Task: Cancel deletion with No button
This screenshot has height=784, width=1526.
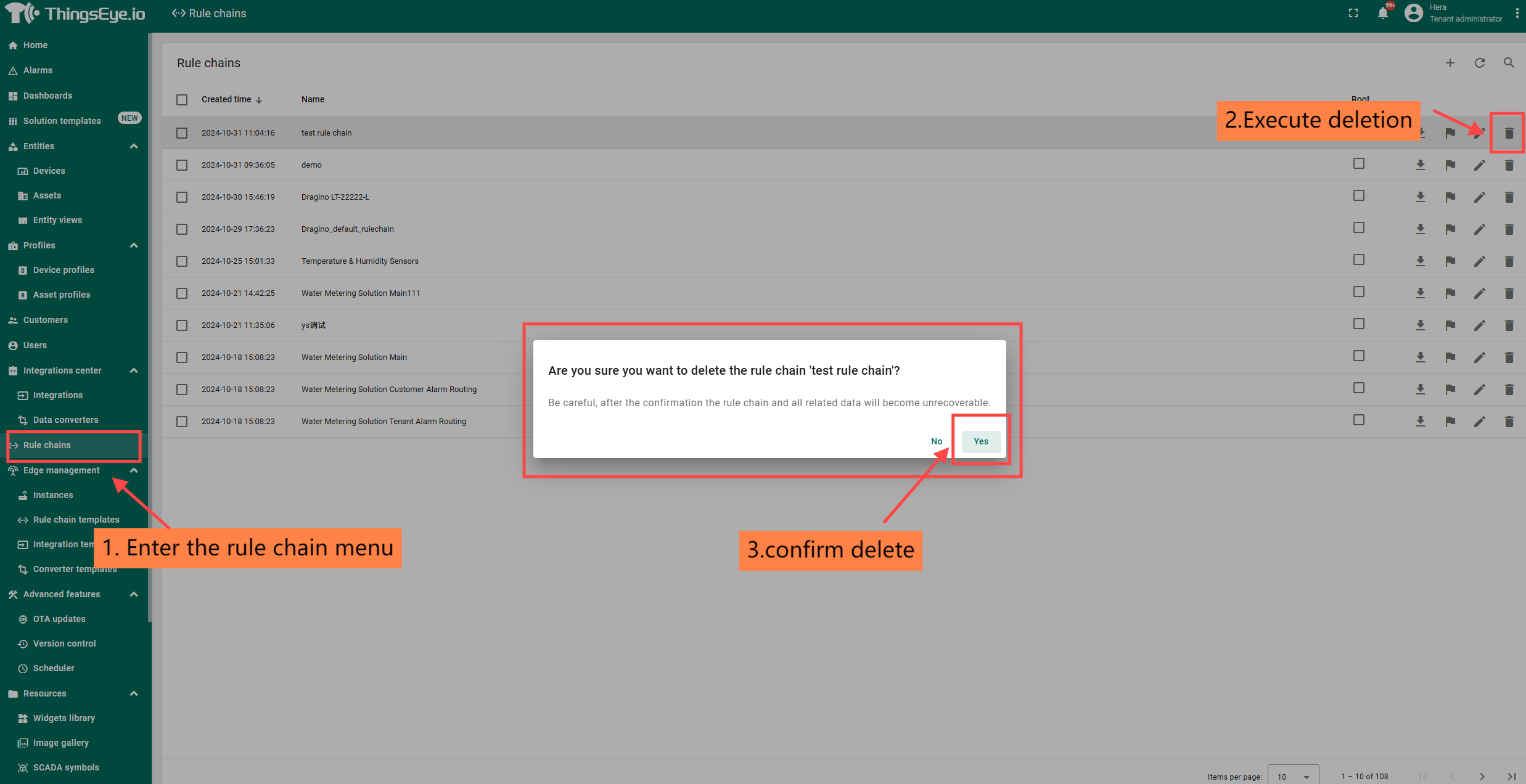Action: coord(936,441)
